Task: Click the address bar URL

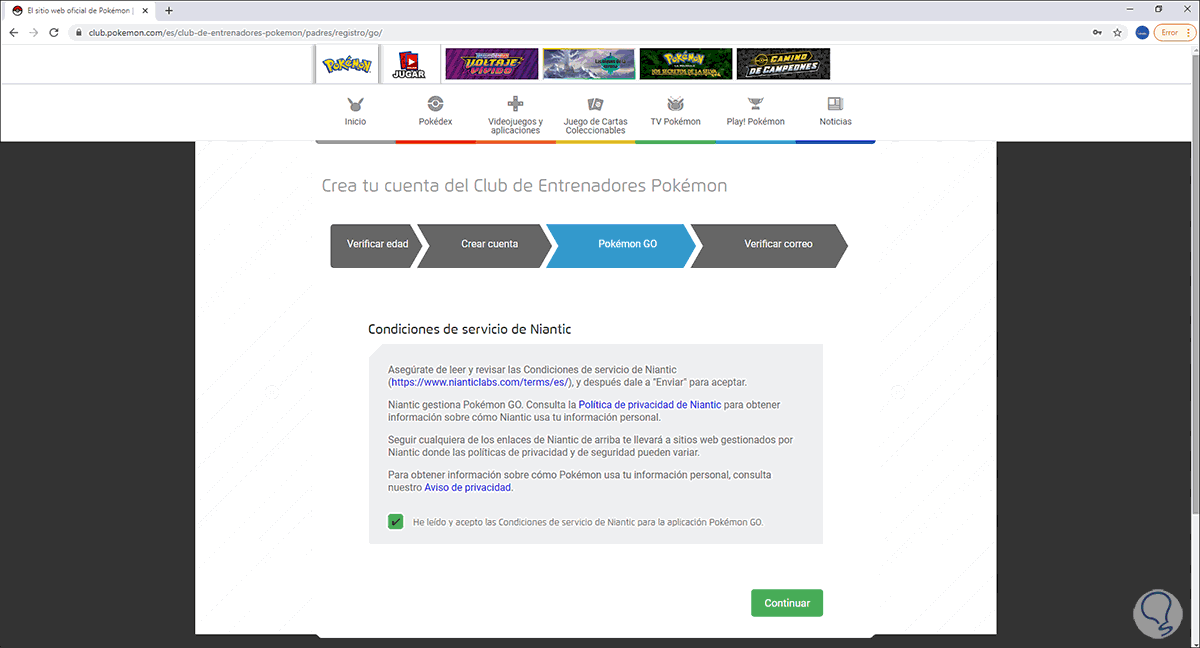Action: click(x=235, y=32)
